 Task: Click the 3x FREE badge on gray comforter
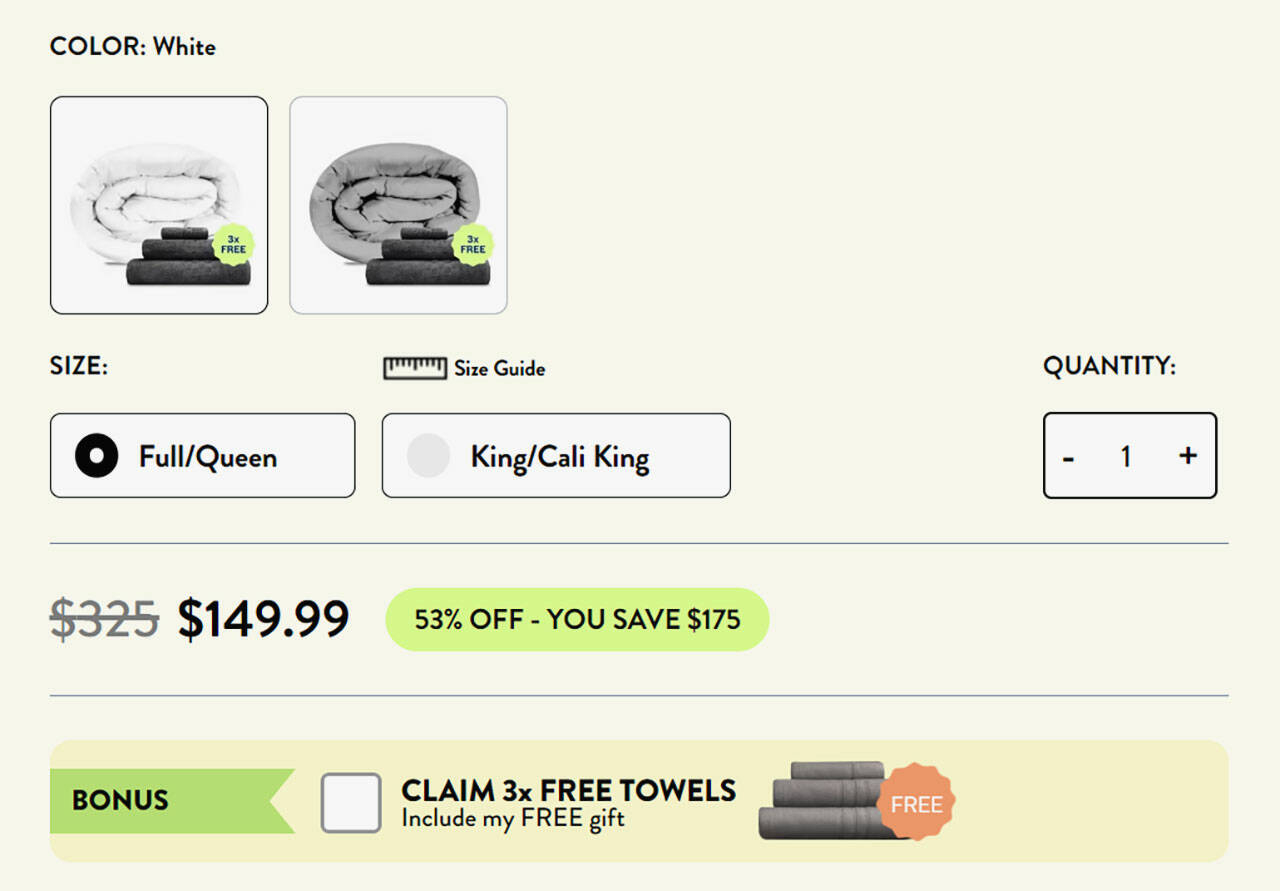tap(473, 244)
